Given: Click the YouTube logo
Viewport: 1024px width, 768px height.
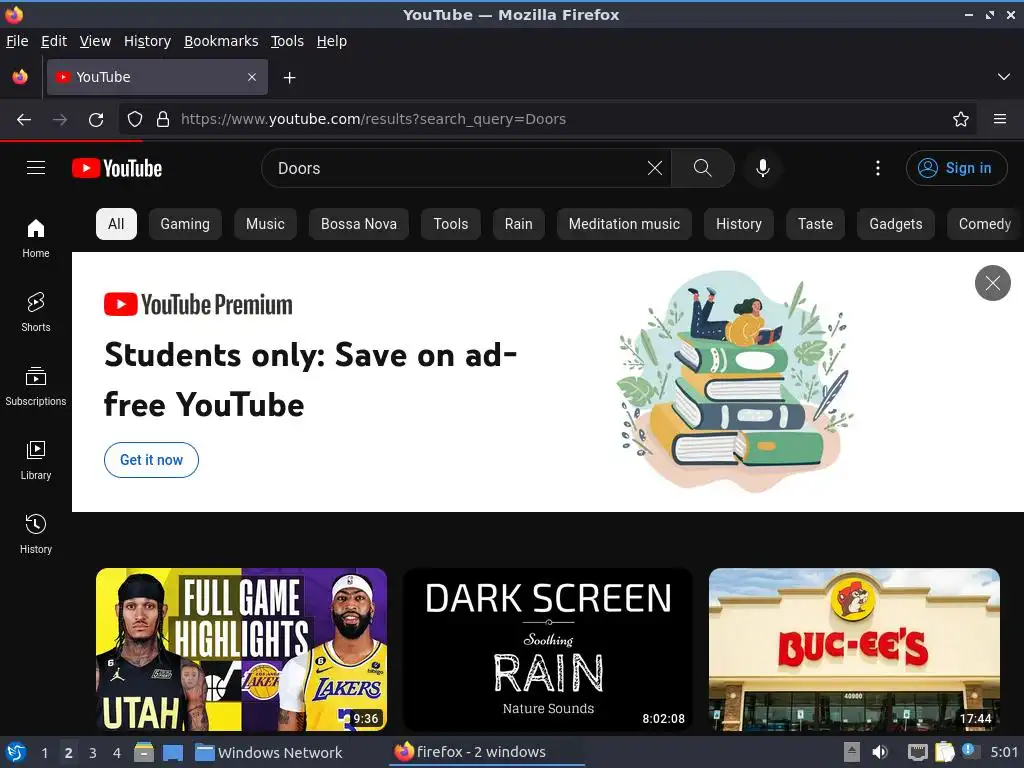Looking at the screenshot, I should 117,168.
